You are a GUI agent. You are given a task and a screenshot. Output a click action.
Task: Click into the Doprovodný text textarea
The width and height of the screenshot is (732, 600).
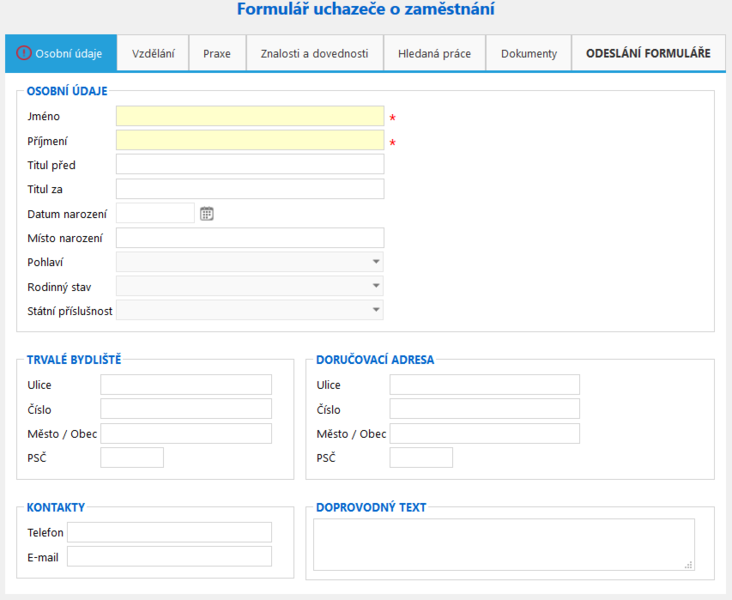pyautogui.click(x=504, y=544)
